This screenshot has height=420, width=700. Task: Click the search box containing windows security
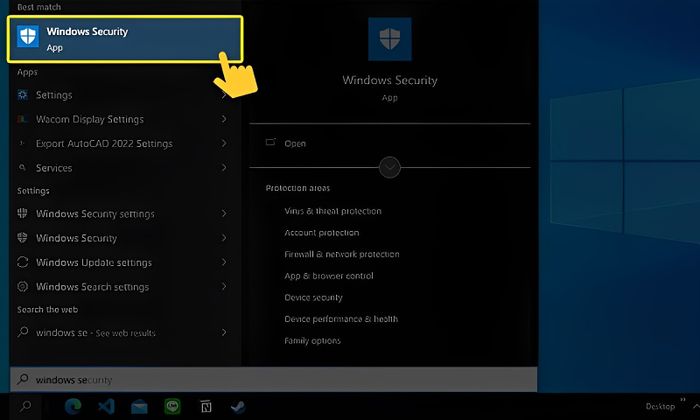pos(274,380)
